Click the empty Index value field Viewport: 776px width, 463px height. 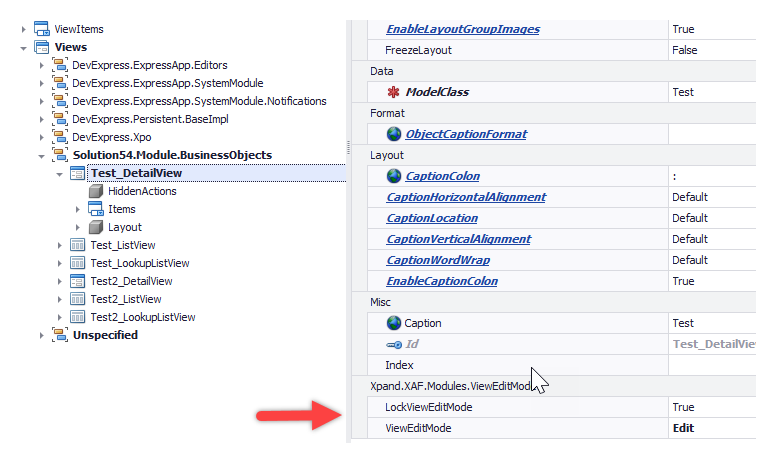pyautogui.click(x=713, y=365)
